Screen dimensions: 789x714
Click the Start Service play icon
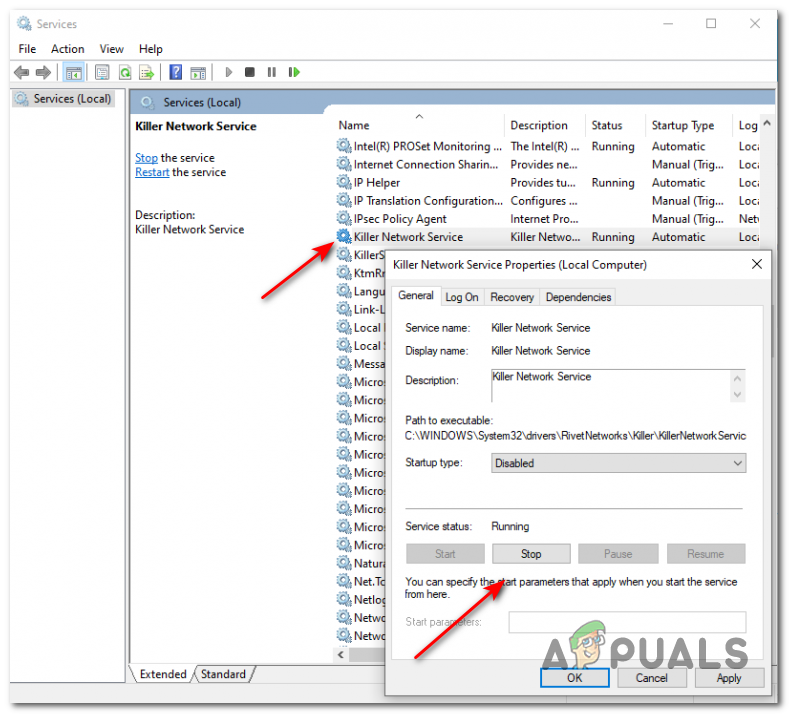click(x=228, y=72)
